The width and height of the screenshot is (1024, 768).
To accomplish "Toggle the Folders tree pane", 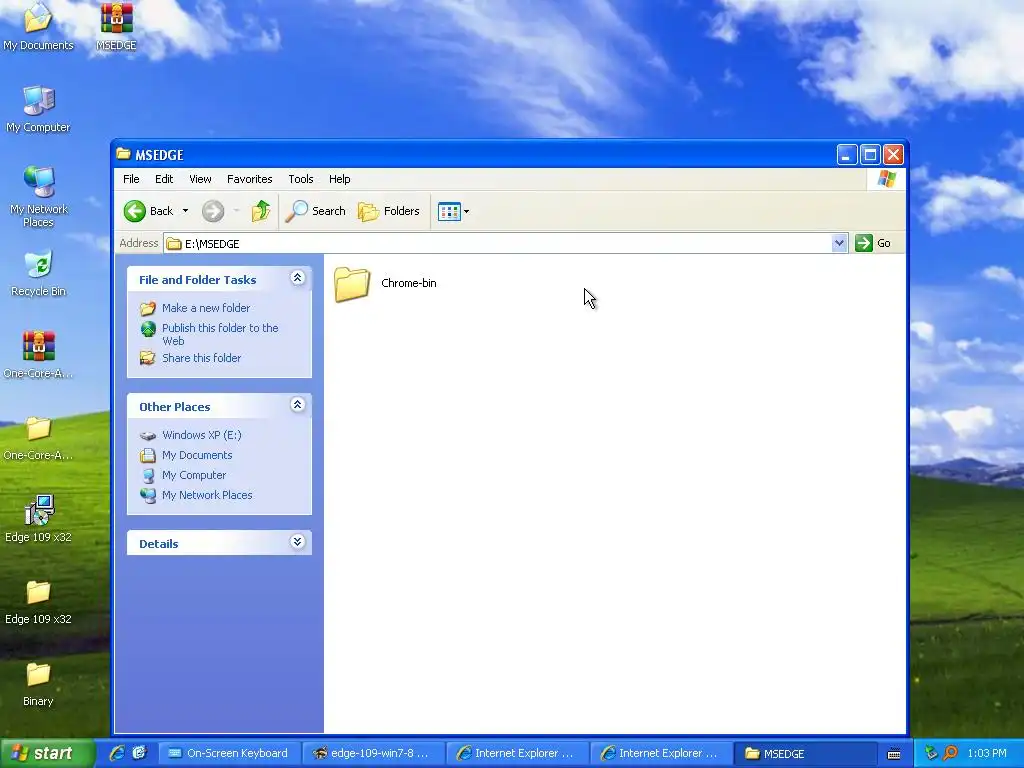I will (389, 211).
